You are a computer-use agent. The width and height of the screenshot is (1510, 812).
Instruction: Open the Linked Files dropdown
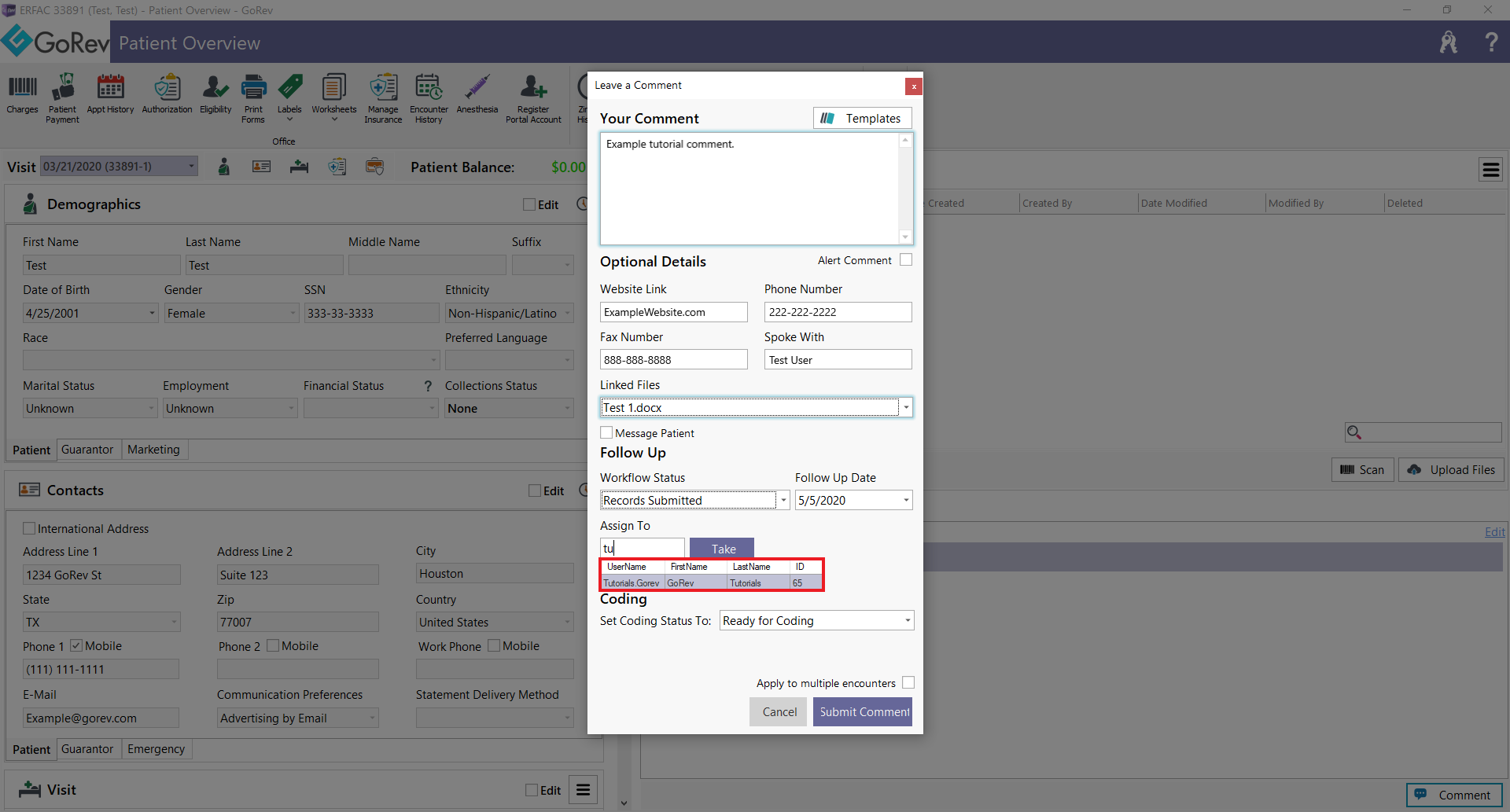click(906, 407)
